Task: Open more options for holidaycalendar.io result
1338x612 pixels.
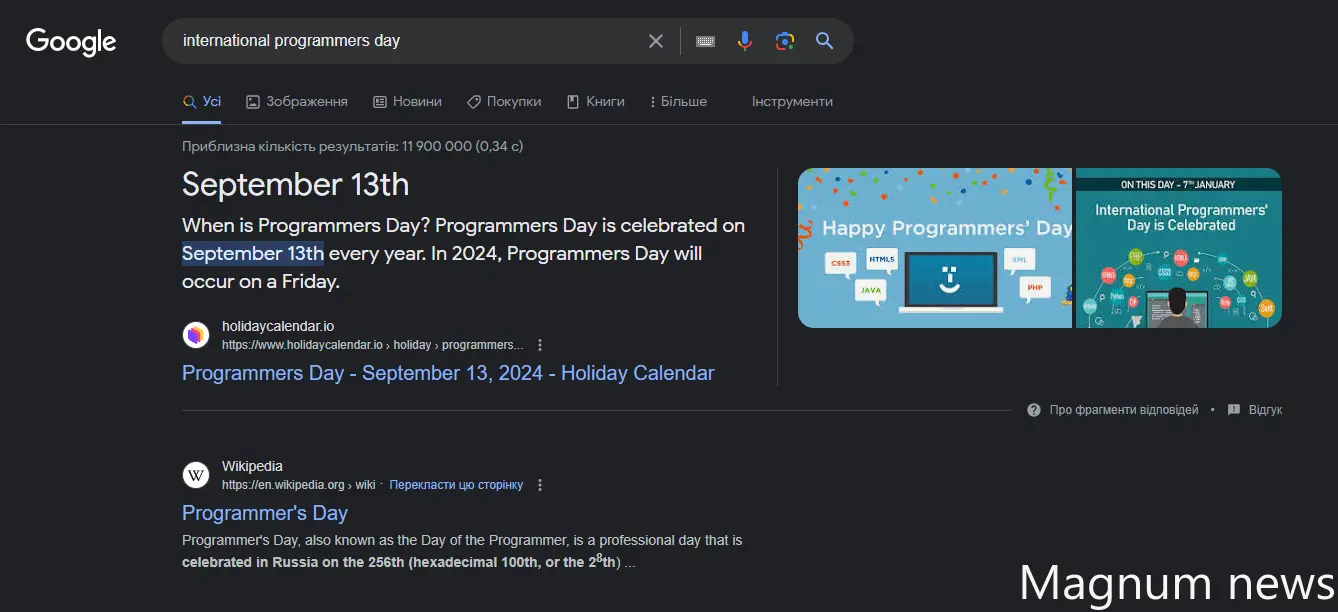Action: point(540,345)
